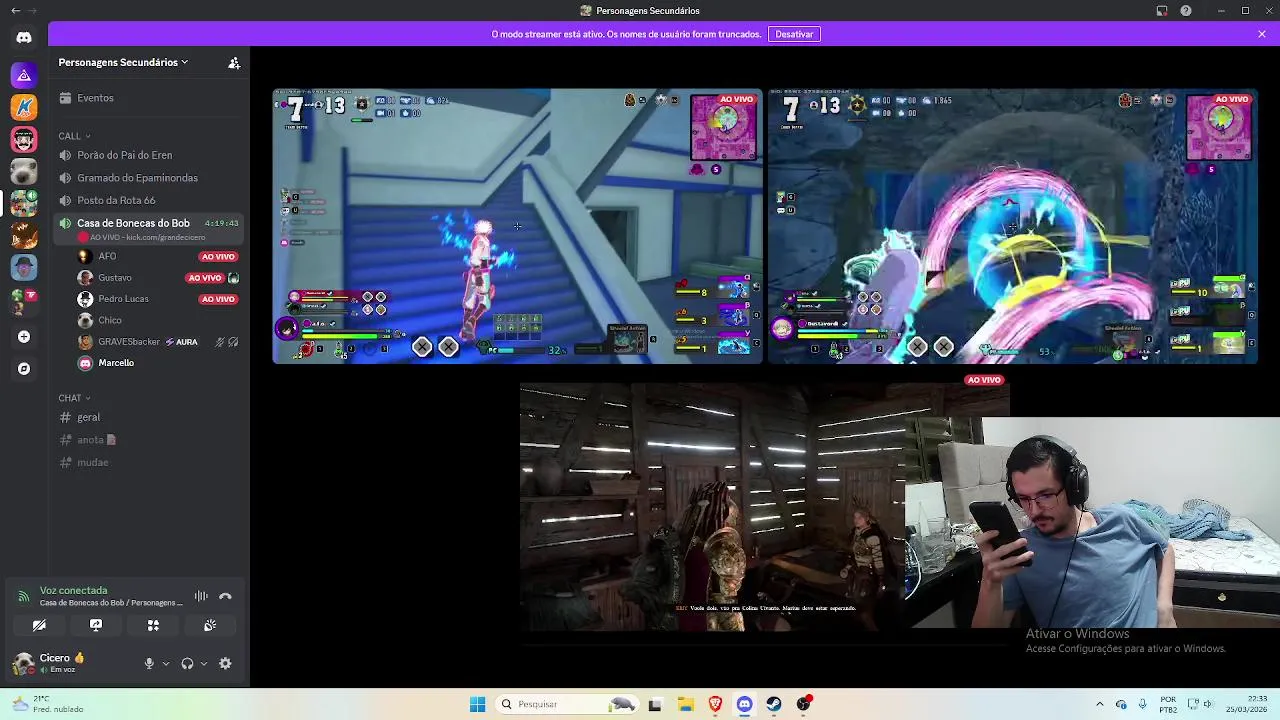Share your screen icon
Image resolution: width=1280 pixels, height=720 pixels.
click(96, 625)
